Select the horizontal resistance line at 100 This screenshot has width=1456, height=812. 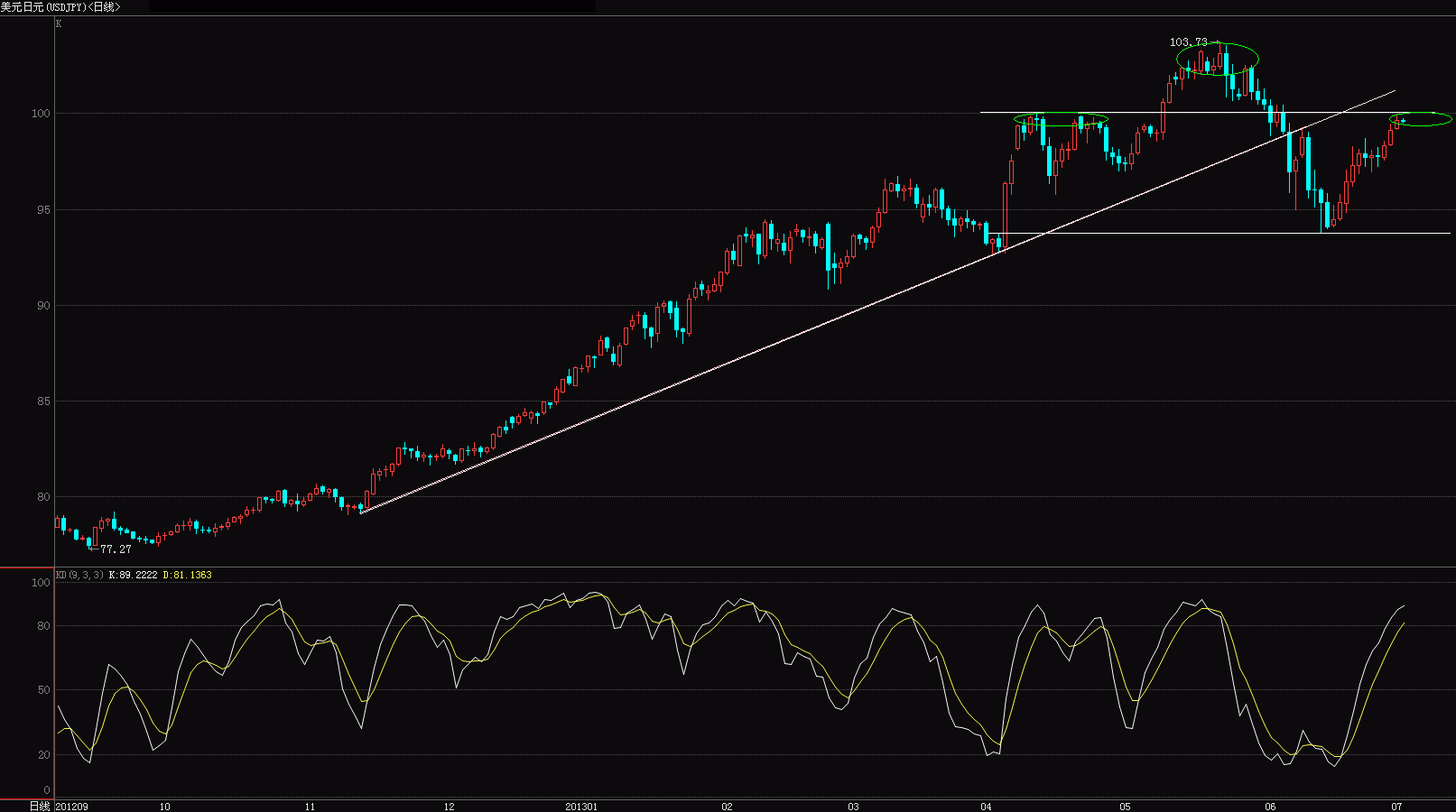(1206, 113)
